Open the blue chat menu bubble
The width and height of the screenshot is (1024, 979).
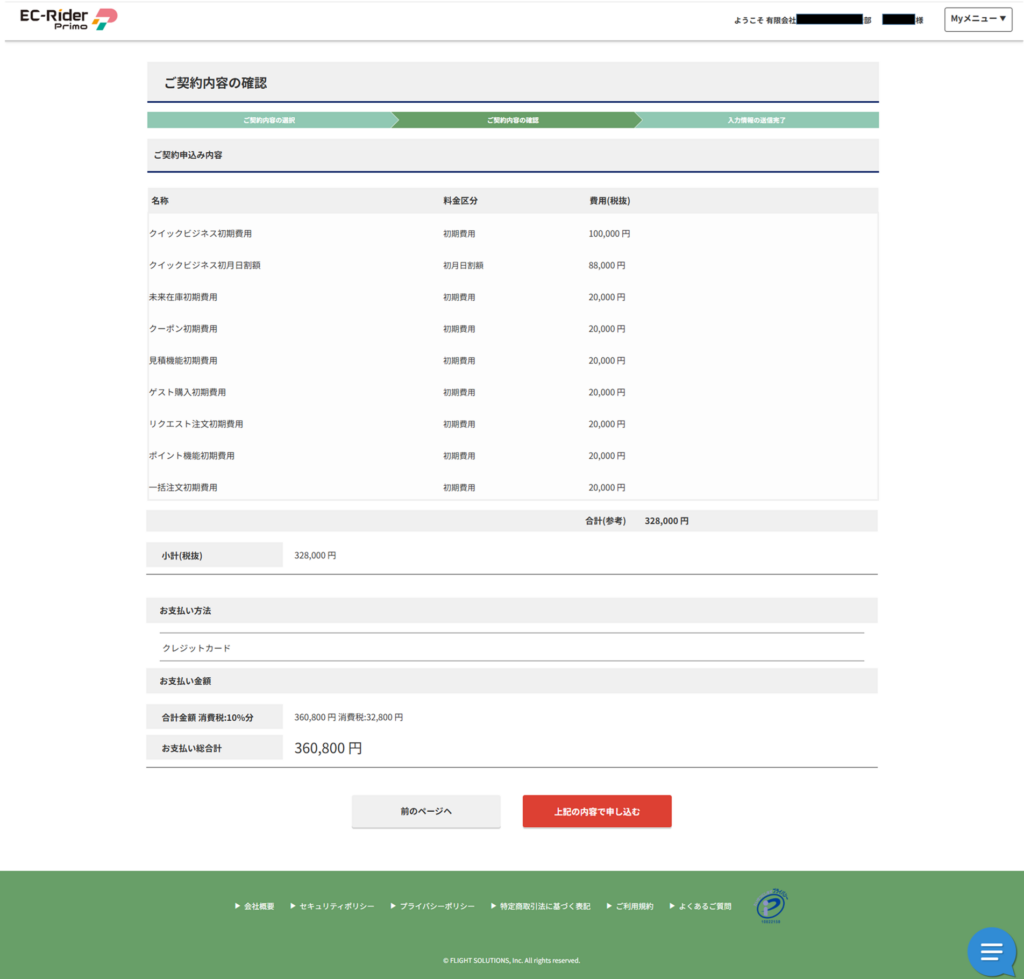point(991,951)
